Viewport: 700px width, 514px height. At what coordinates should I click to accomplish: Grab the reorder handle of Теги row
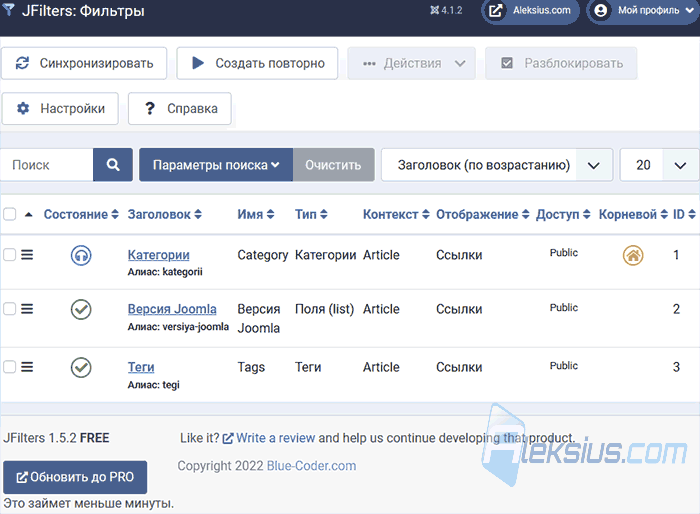coord(27,367)
